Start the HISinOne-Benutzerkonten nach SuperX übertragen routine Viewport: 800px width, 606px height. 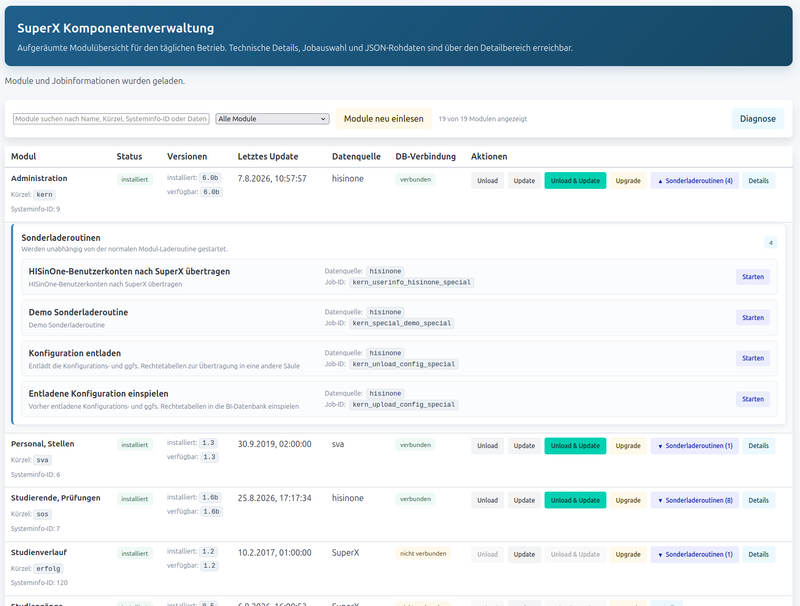(753, 277)
